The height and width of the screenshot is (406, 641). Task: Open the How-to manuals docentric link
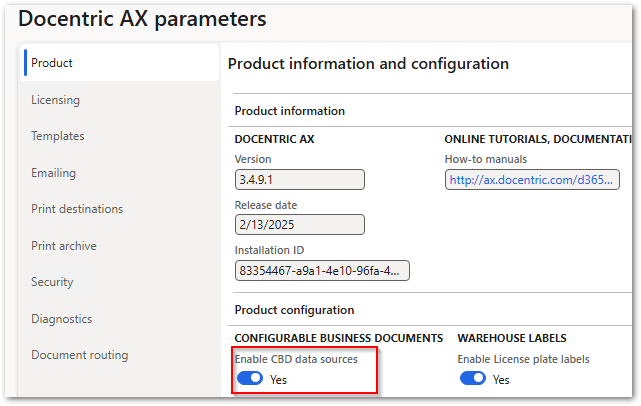tap(533, 180)
